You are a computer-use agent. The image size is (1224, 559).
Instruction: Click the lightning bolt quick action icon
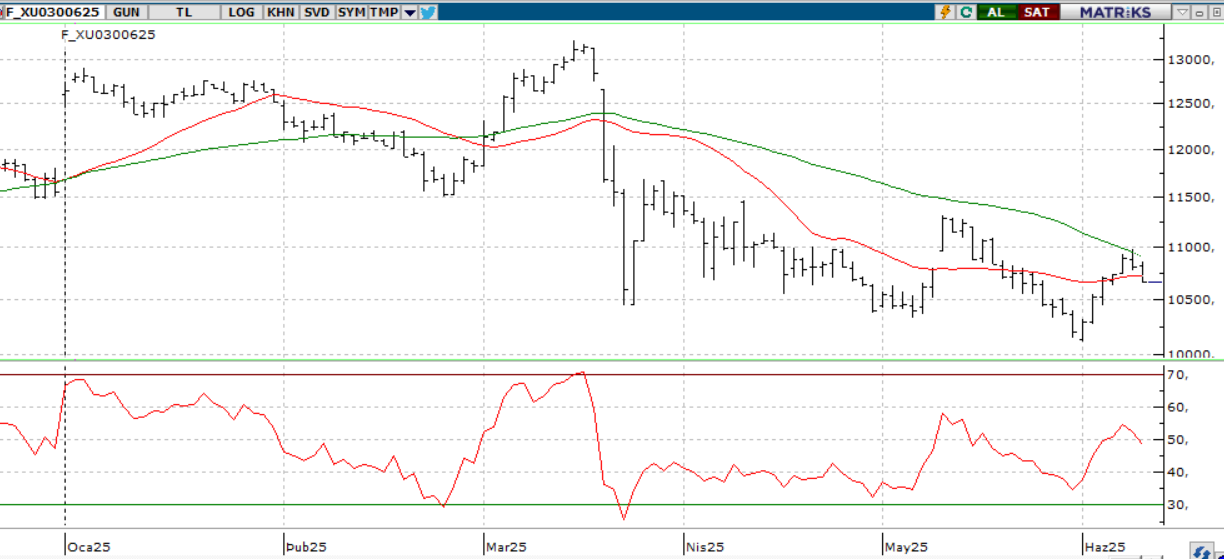click(x=946, y=12)
